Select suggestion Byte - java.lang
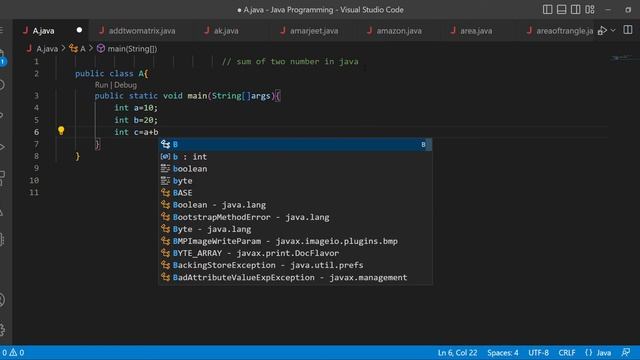This screenshot has height=360, width=640. (295, 229)
